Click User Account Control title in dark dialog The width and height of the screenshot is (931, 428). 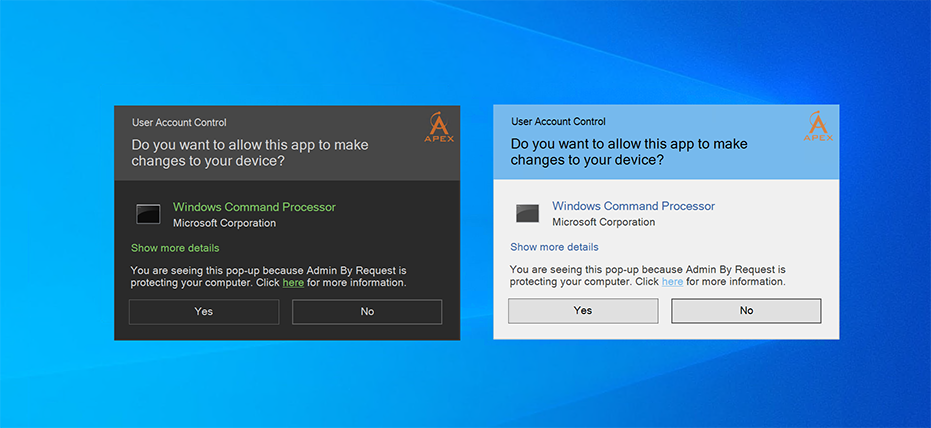tap(179, 123)
